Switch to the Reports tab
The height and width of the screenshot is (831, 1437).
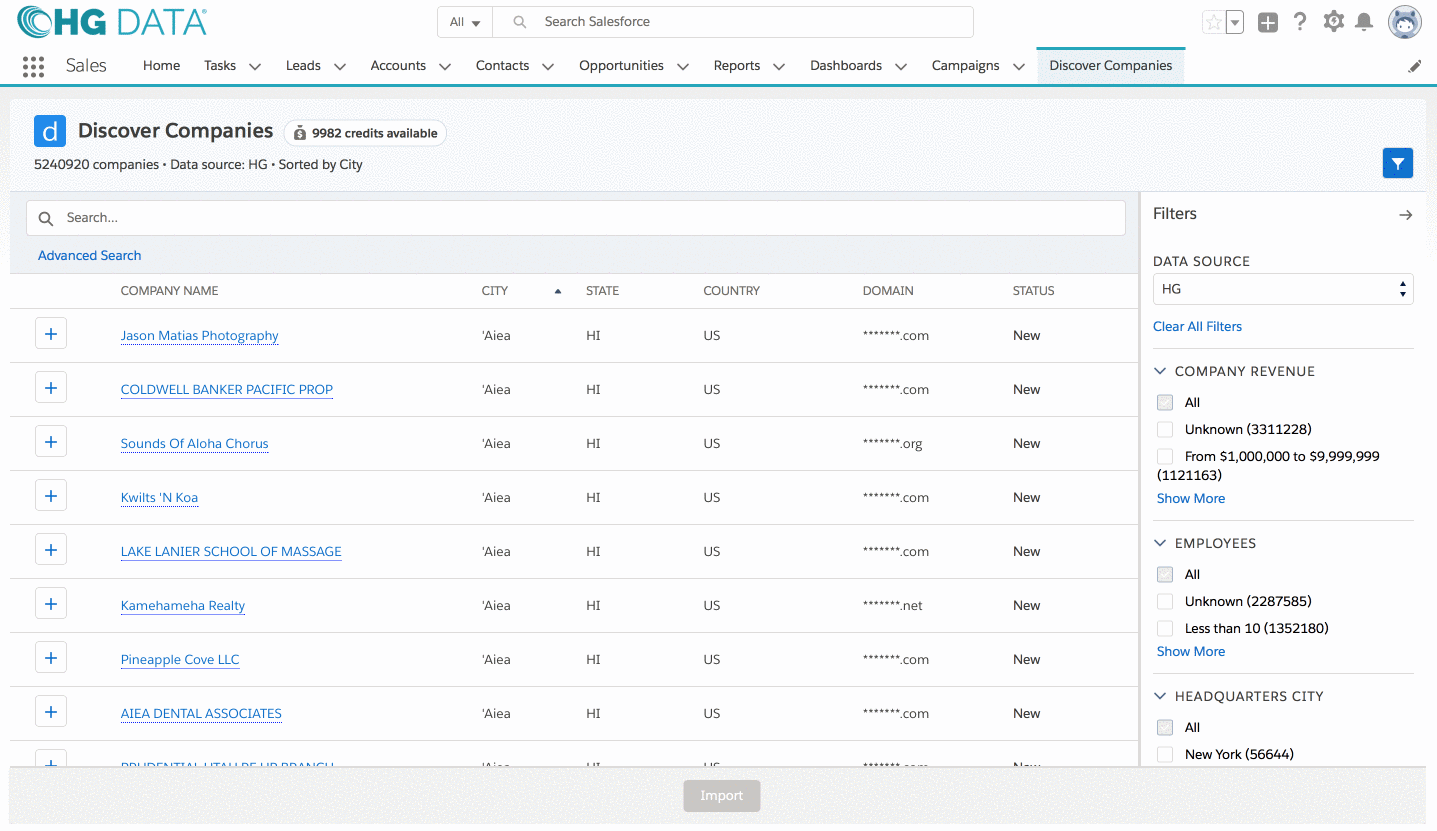pos(736,66)
